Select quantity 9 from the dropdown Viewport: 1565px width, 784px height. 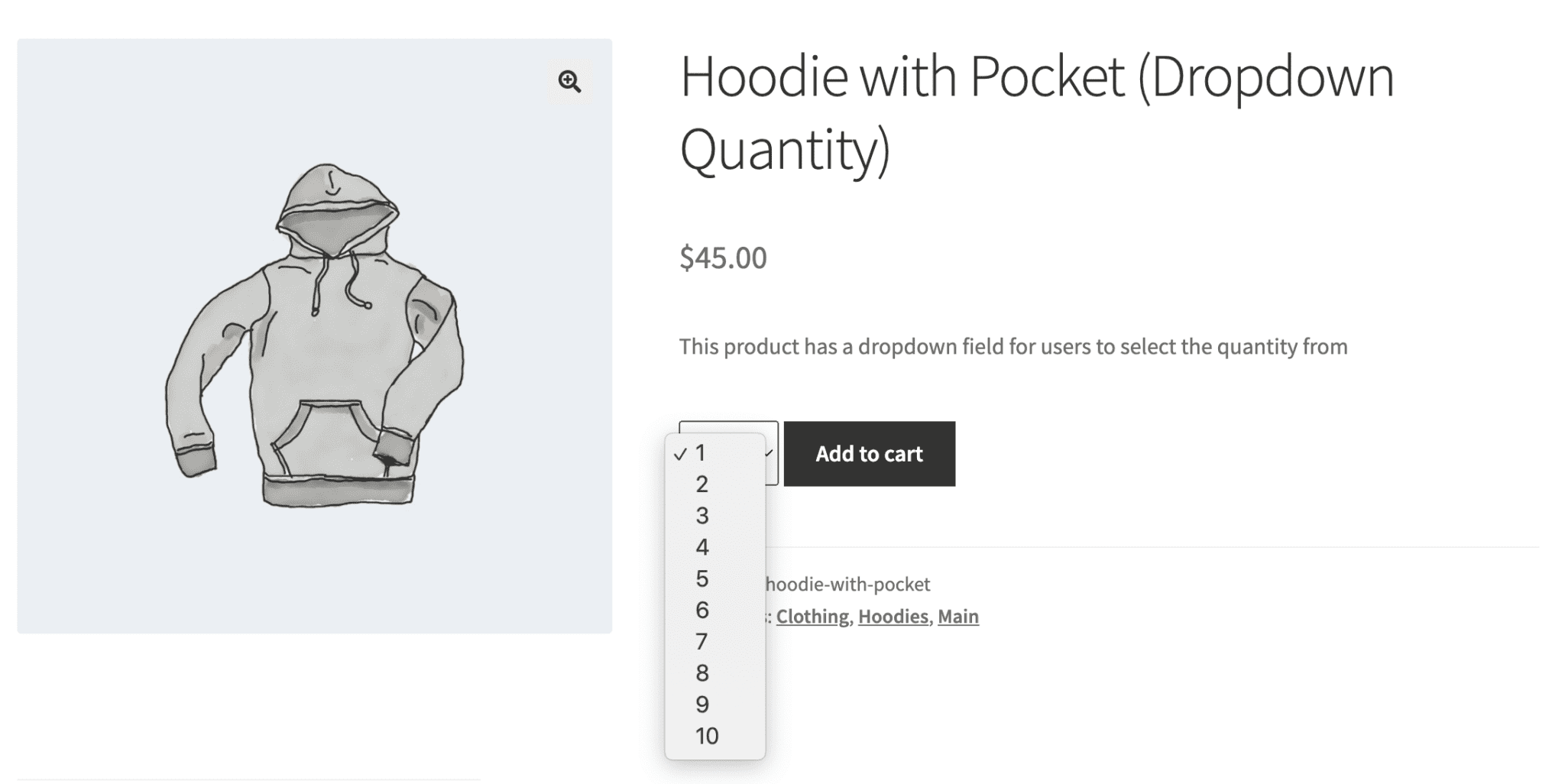(701, 704)
